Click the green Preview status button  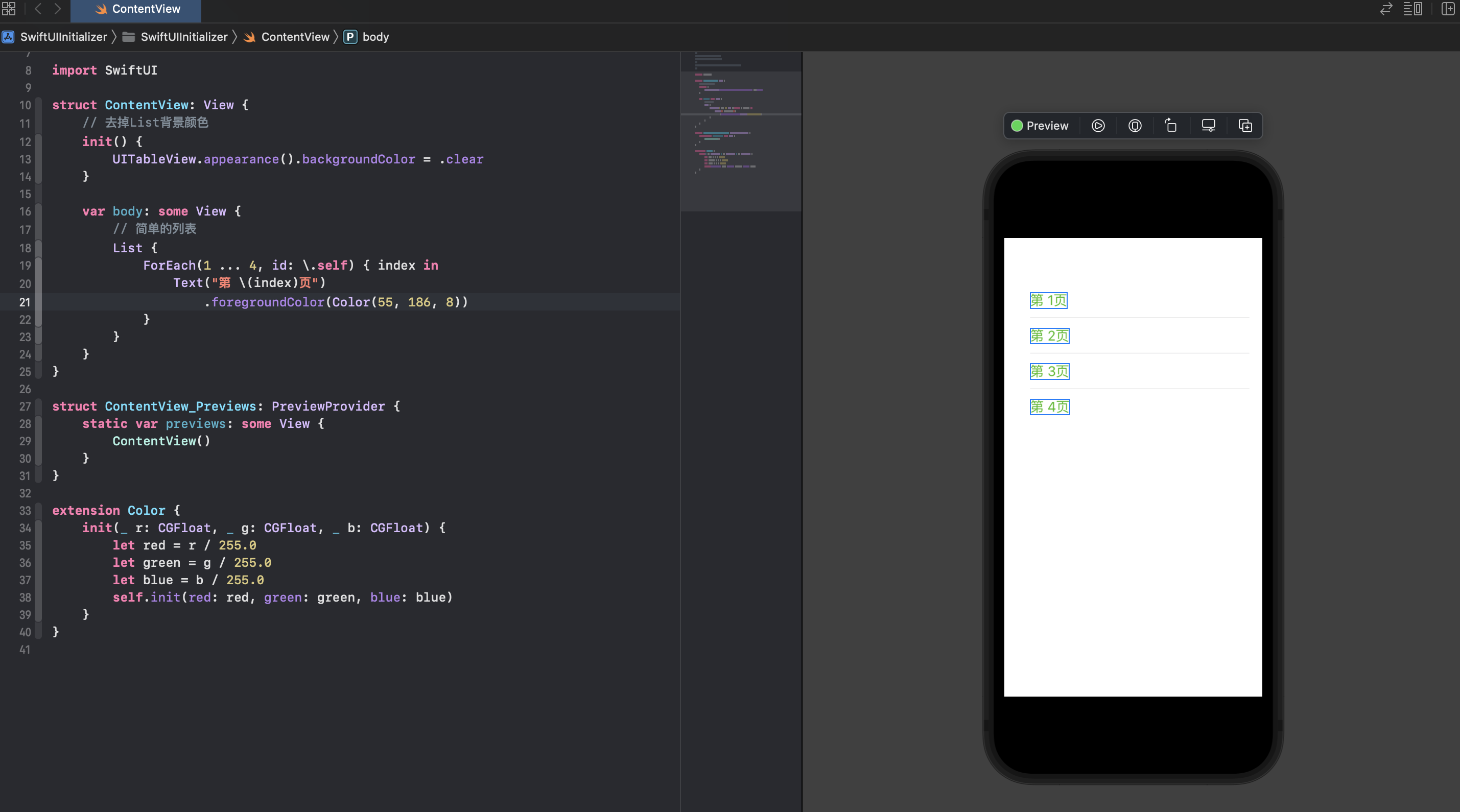(x=1040, y=126)
